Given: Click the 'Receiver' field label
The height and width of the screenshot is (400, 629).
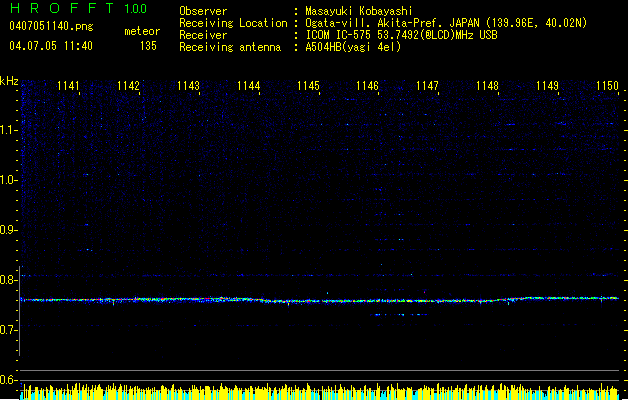Looking at the screenshot, I should tap(203, 35).
